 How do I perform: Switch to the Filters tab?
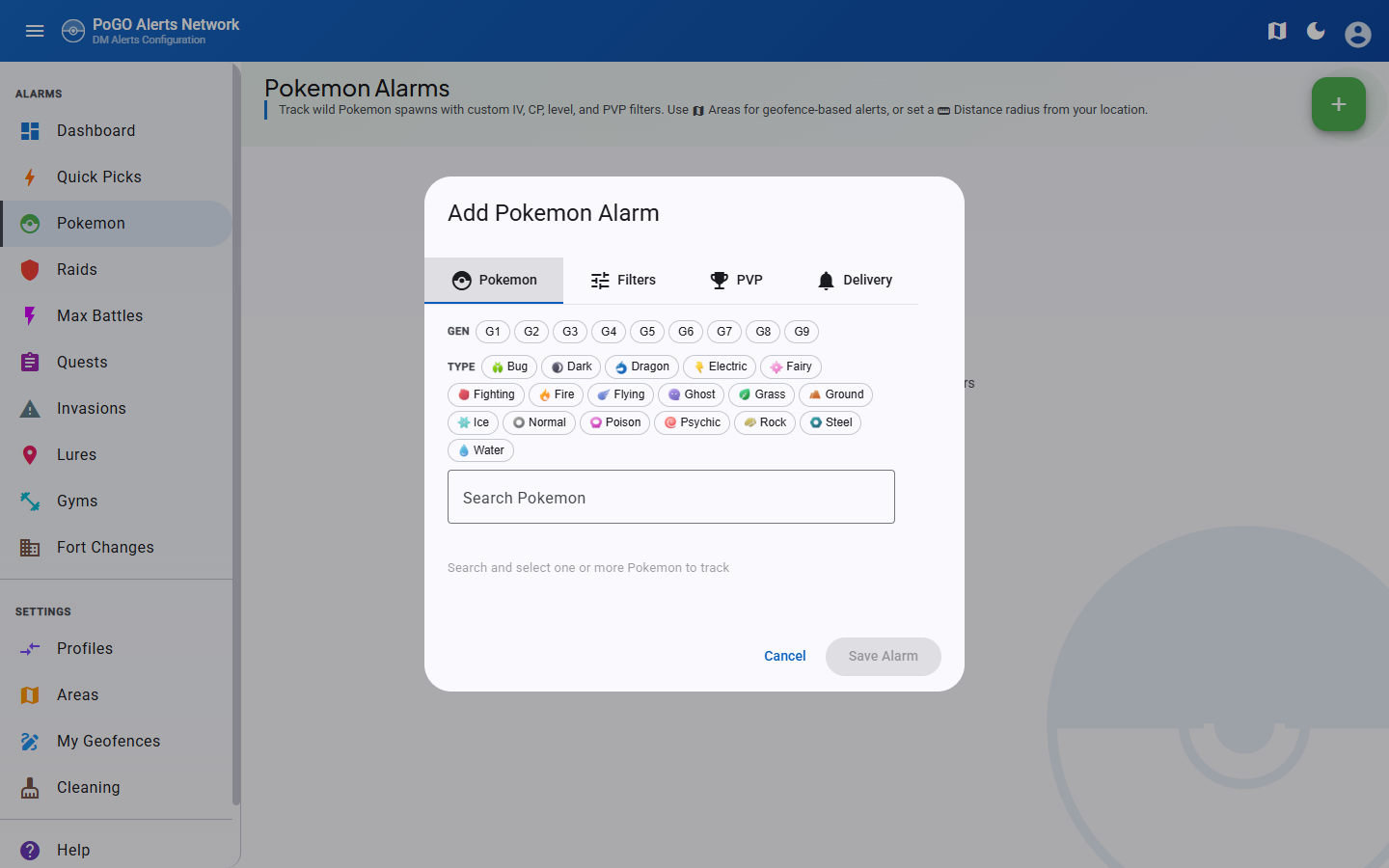pyautogui.click(x=622, y=281)
